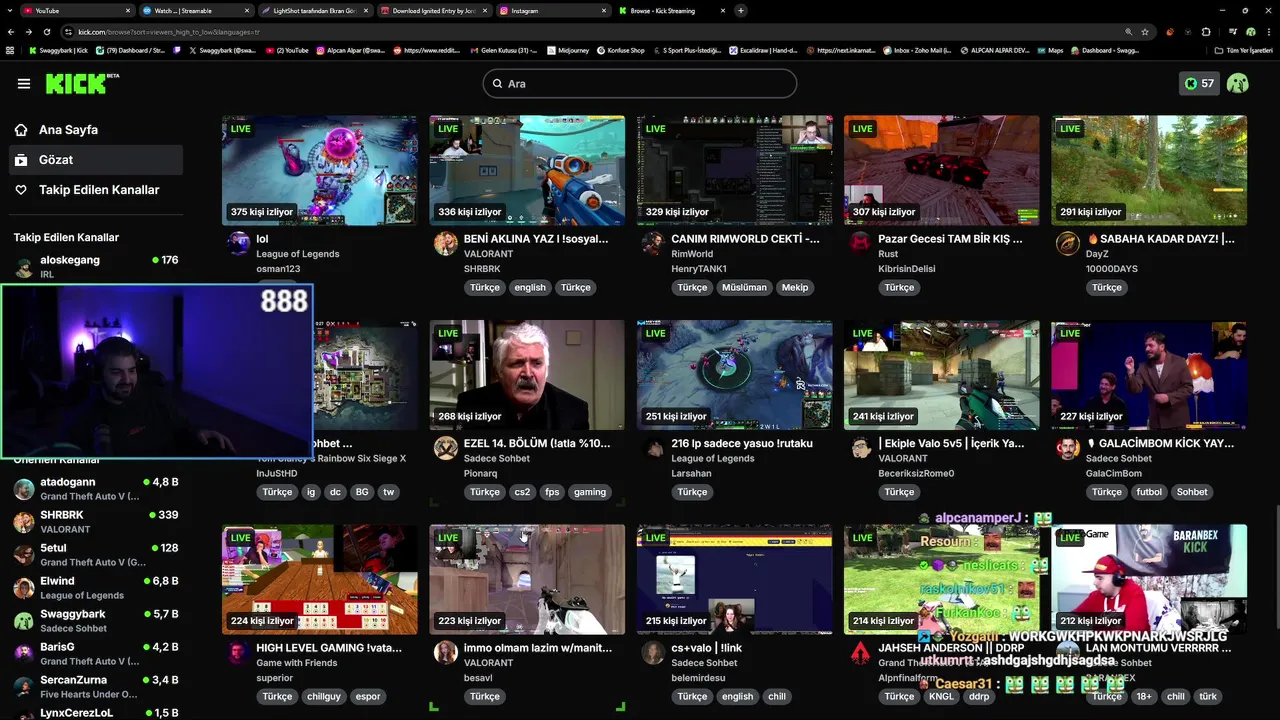
Task: Open besavl VALORANT stream thumbnail
Action: [x=527, y=579]
